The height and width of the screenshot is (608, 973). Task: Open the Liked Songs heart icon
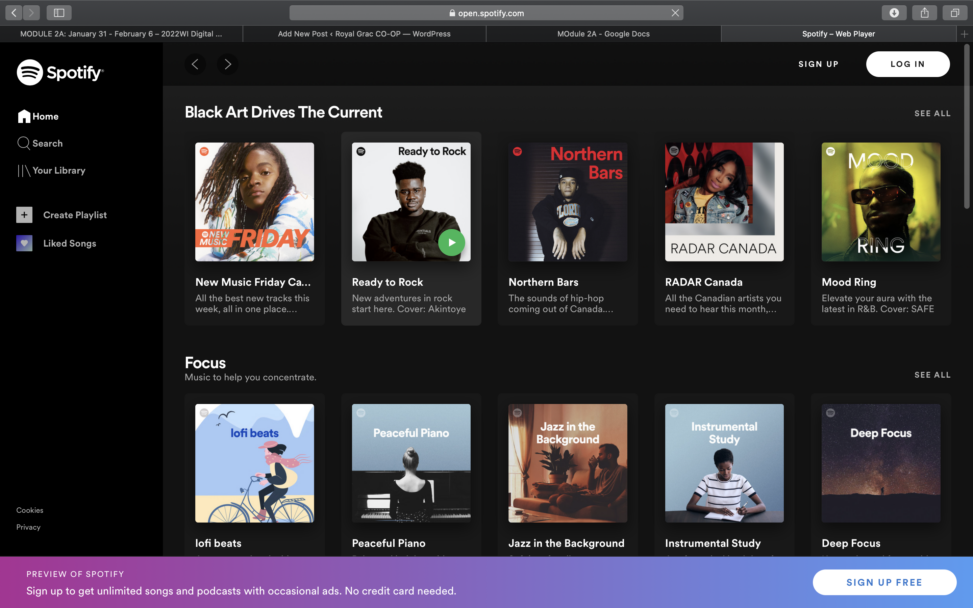[x=24, y=243]
